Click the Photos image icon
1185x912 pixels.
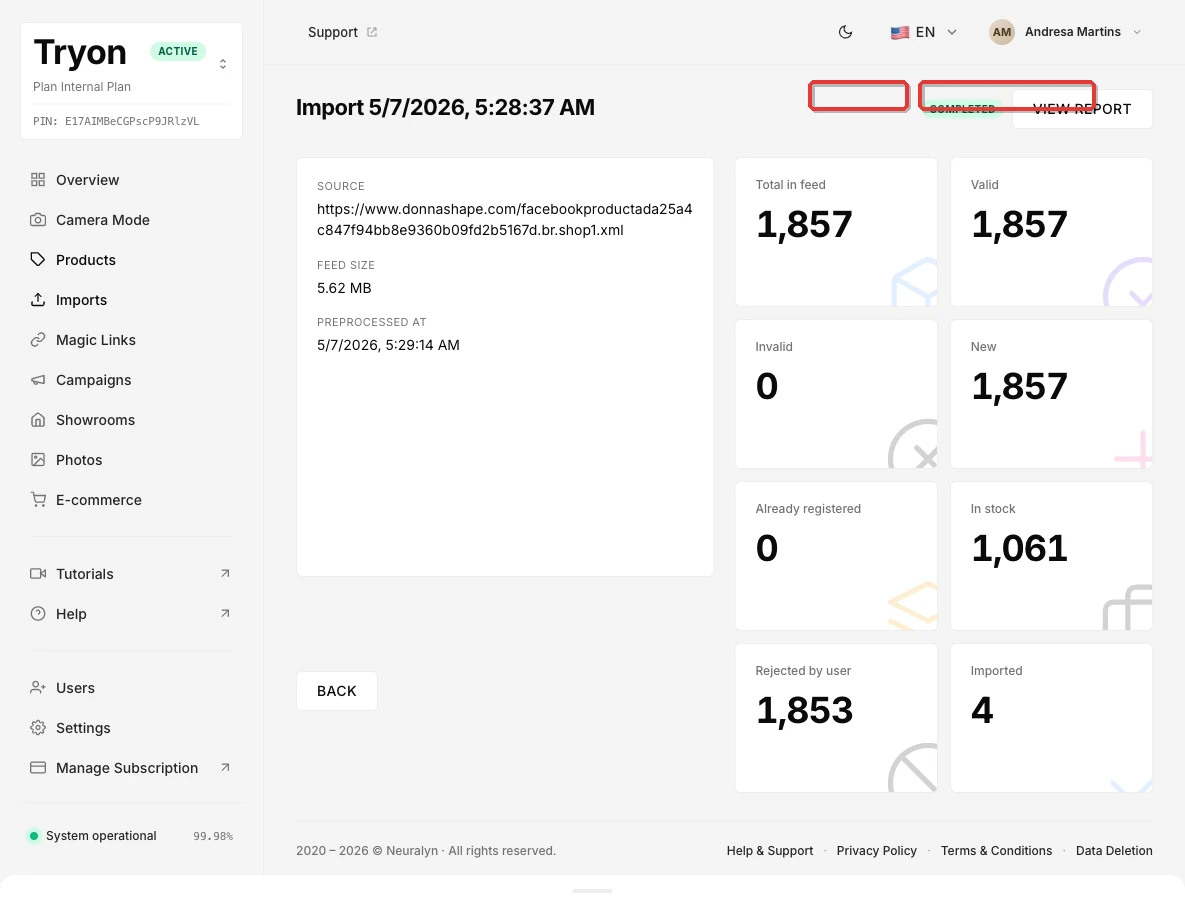click(x=38, y=460)
